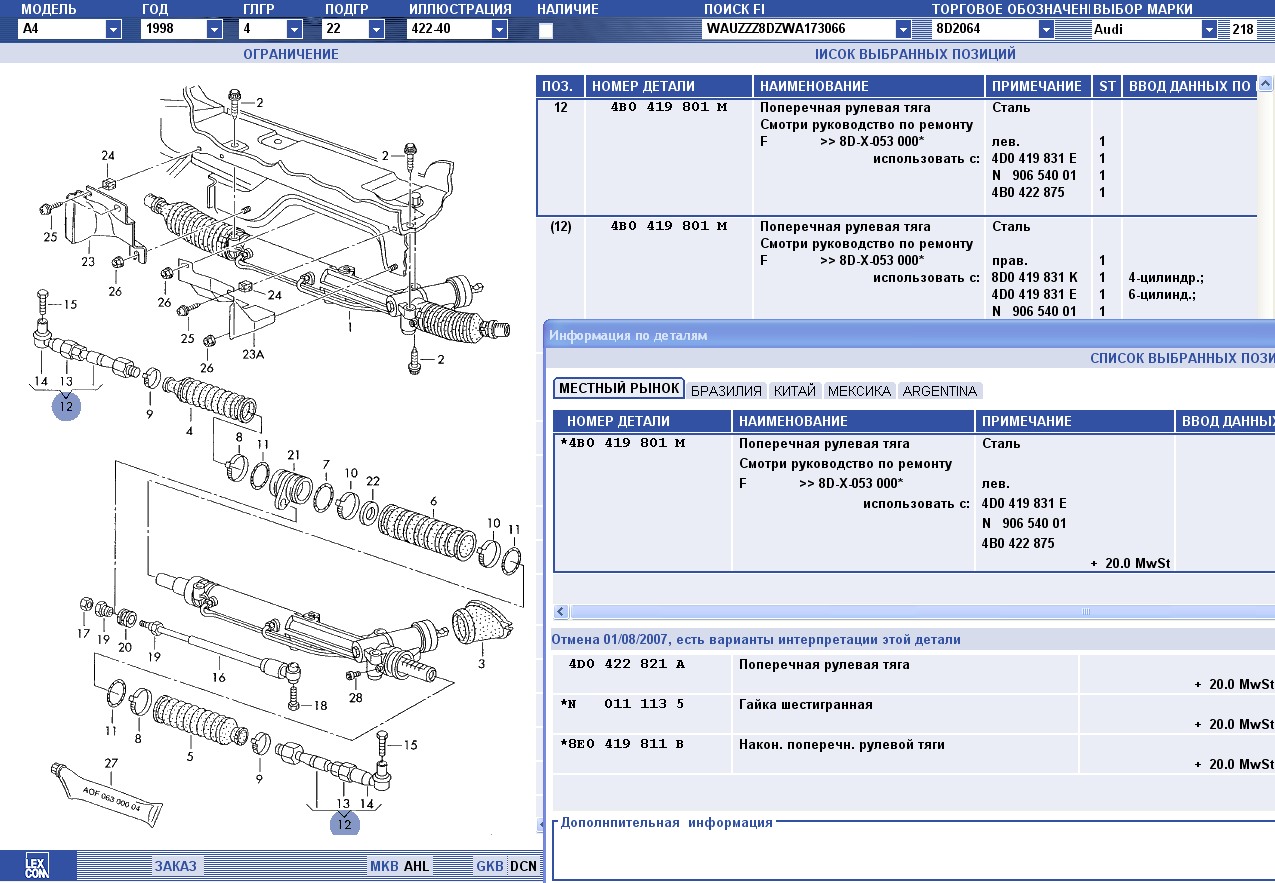Toggle the Наличие checkbox
The height and width of the screenshot is (883, 1275).
[x=546, y=31]
